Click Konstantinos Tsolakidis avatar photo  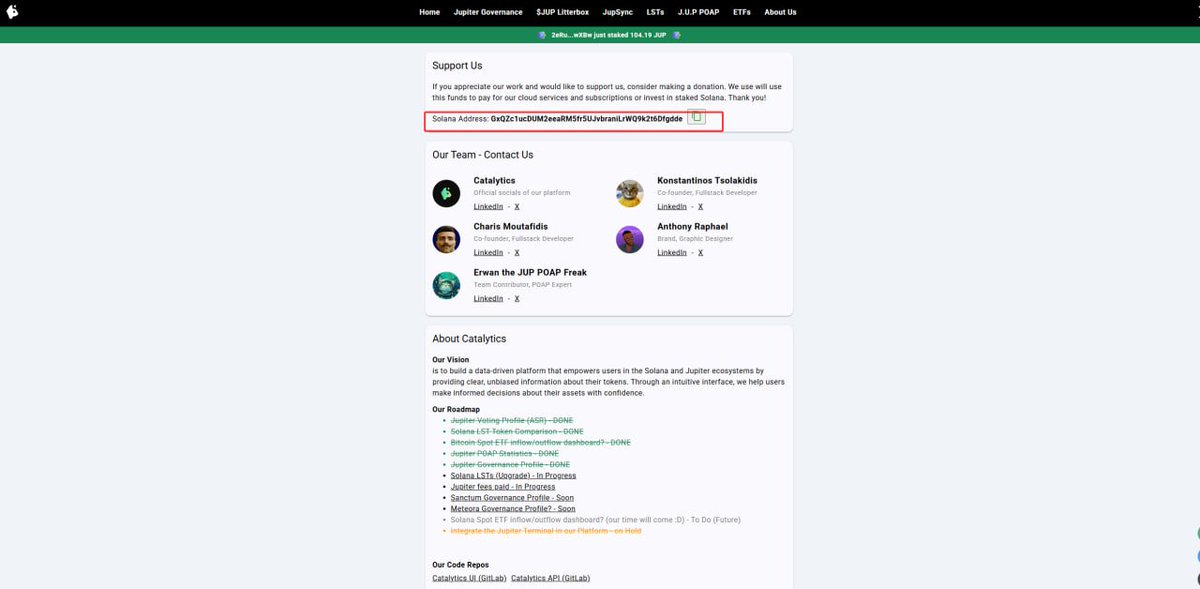coord(630,193)
